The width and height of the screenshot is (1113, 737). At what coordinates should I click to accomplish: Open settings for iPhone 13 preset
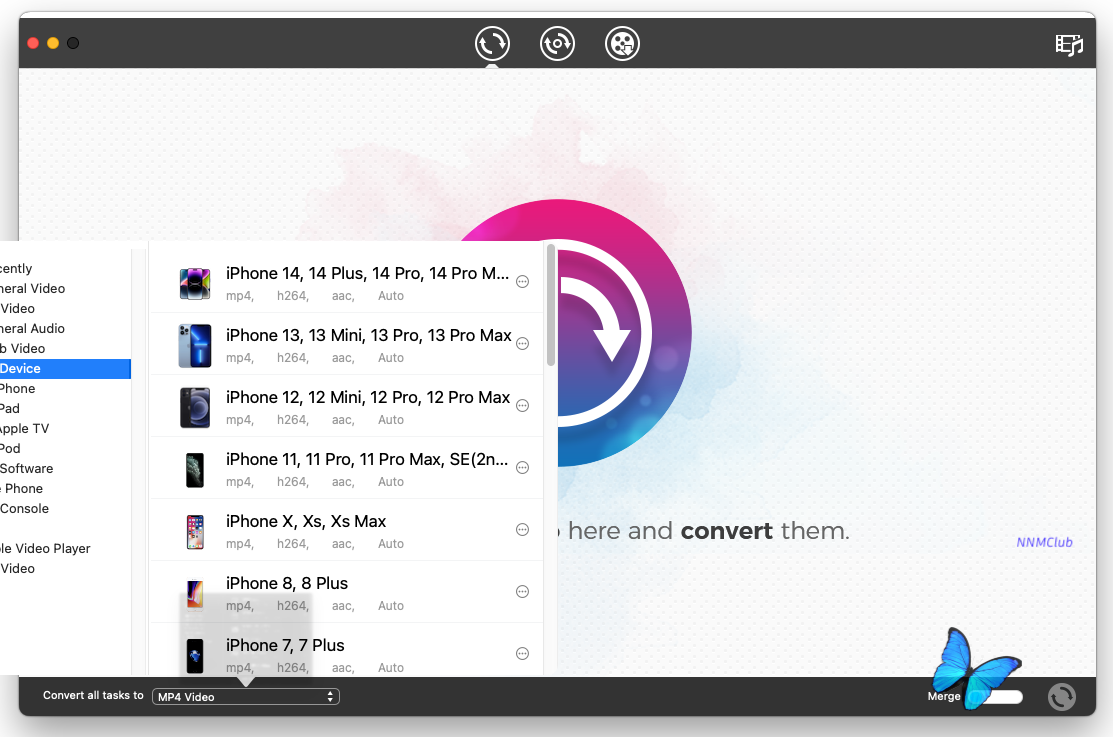(x=522, y=344)
